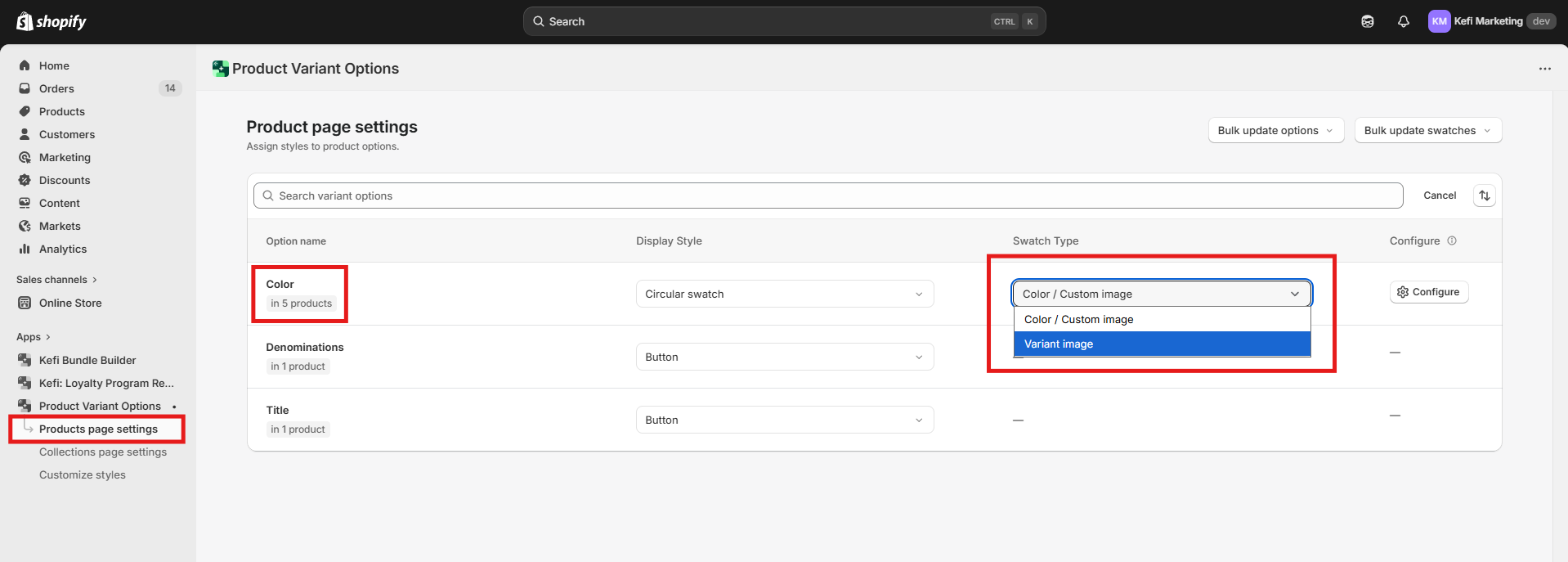Open the notifications bell
The width and height of the screenshot is (1568, 562).
point(1403,21)
